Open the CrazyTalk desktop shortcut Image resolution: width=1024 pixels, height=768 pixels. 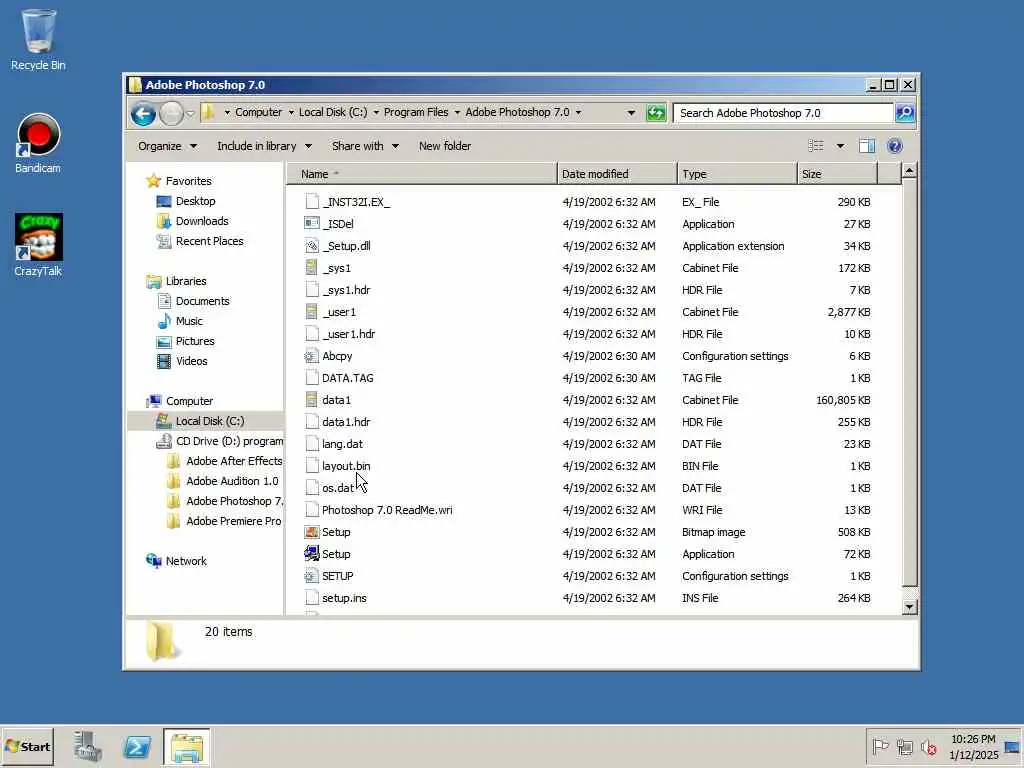coord(38,245)
